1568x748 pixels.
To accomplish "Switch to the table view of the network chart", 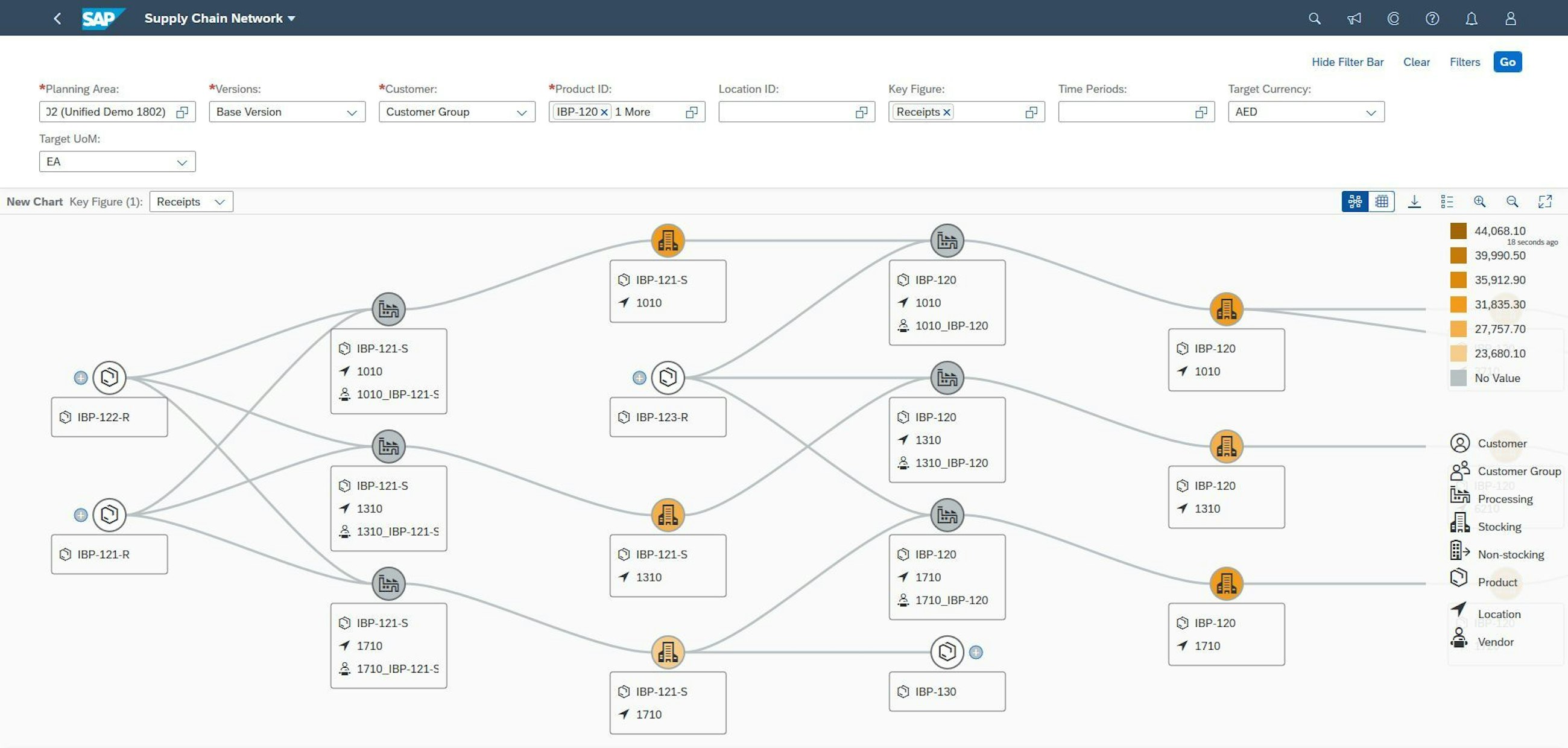I will coord(1381,201).
